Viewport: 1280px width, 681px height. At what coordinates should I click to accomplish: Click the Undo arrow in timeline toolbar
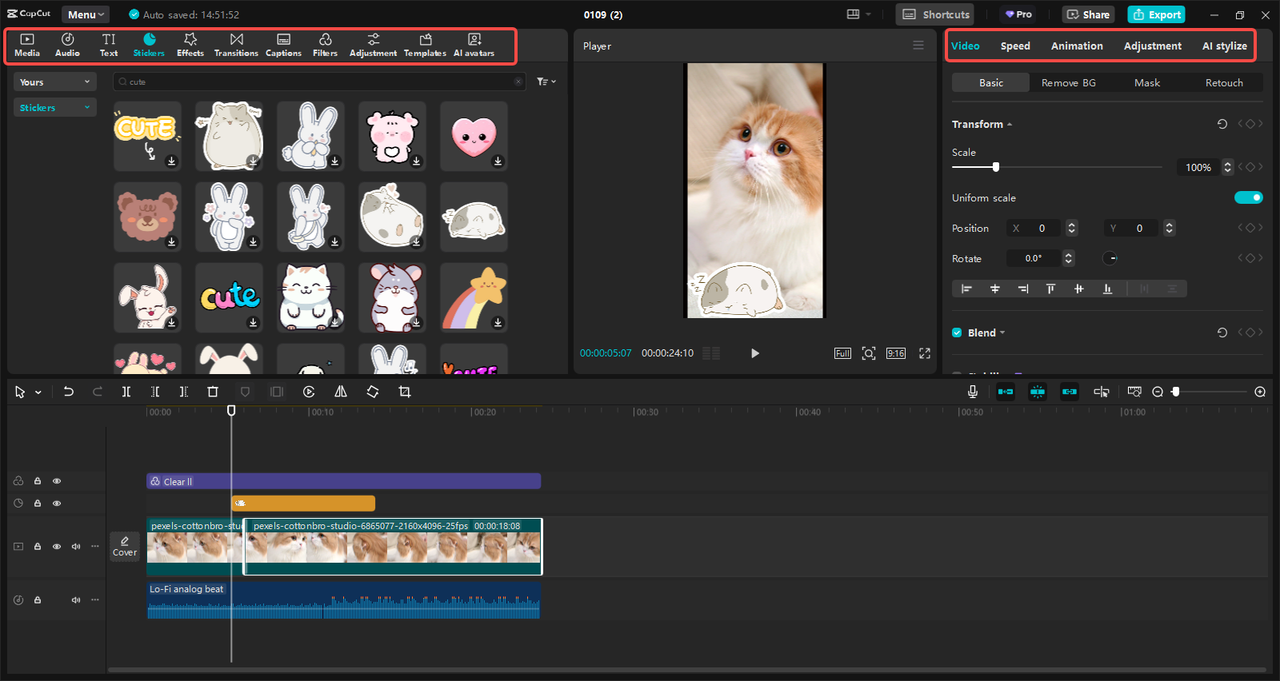coord(68,392)
